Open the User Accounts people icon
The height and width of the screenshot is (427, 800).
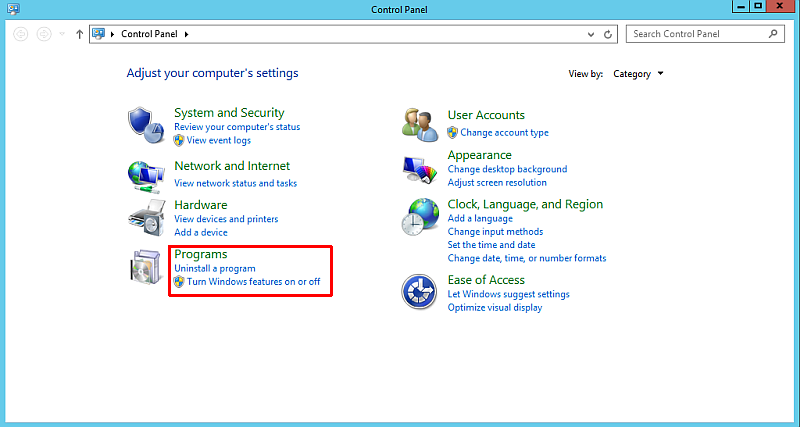pos(420,124)
